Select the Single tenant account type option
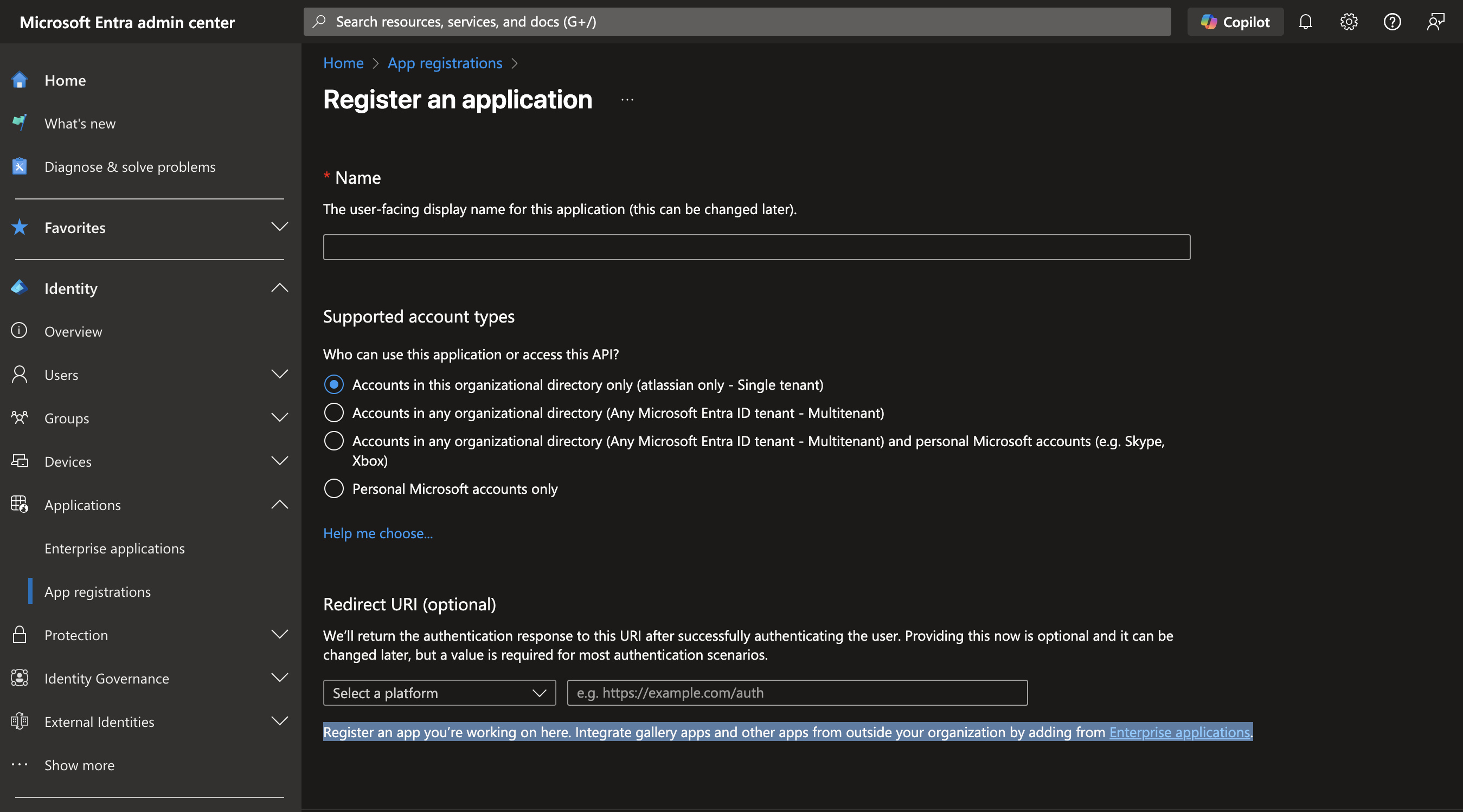This screenshot has height=812, width=1463. (x=333, y=384)
